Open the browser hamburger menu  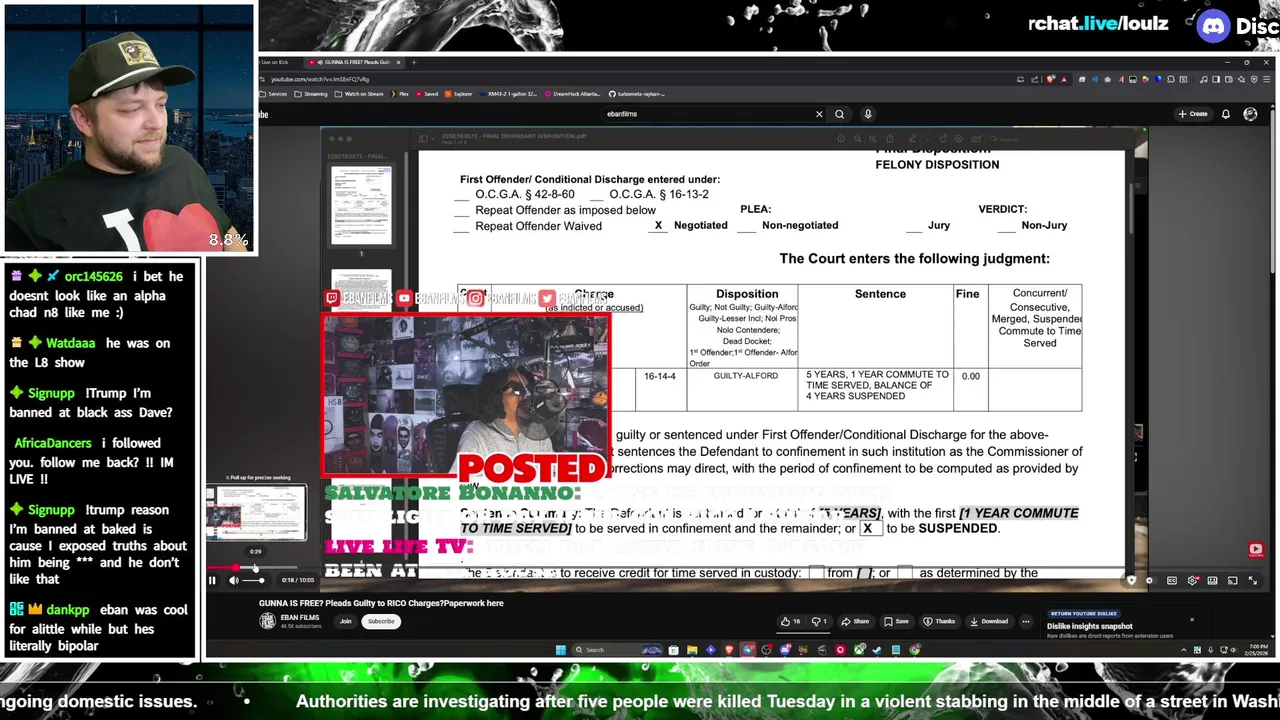[1266, 79]
